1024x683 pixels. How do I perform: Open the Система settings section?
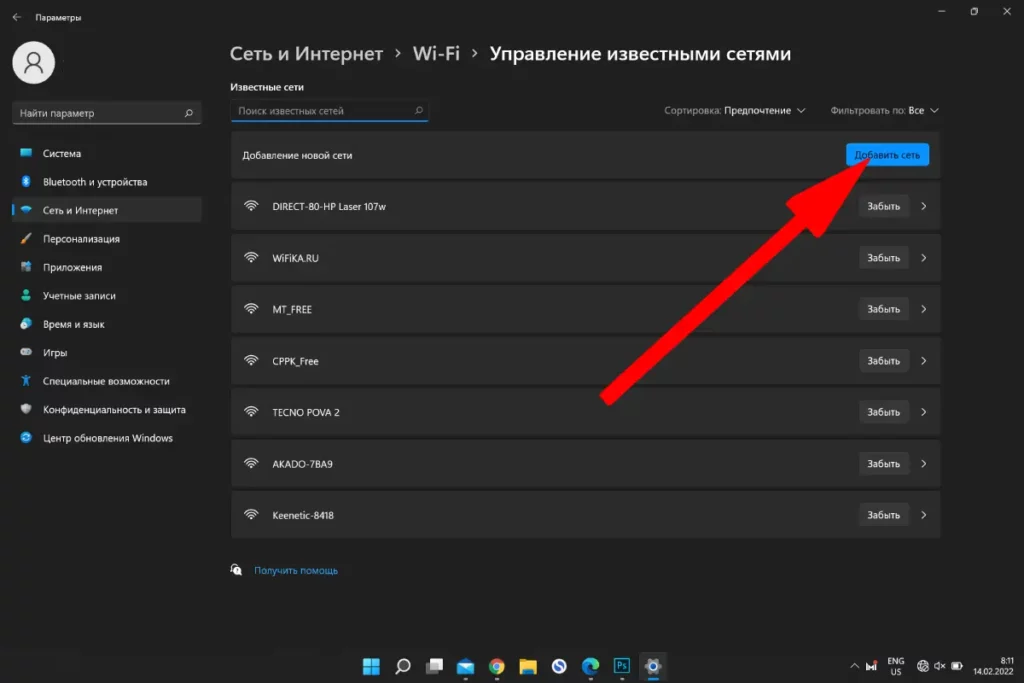pos(106,153)
